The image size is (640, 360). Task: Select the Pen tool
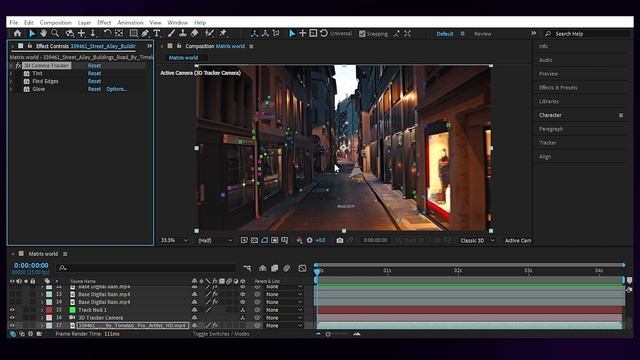point(145,33)
